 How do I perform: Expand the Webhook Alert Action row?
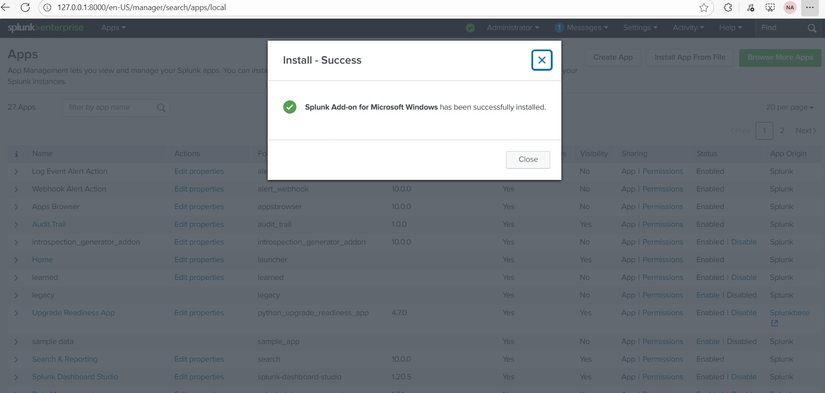click(x=16, y=189)
